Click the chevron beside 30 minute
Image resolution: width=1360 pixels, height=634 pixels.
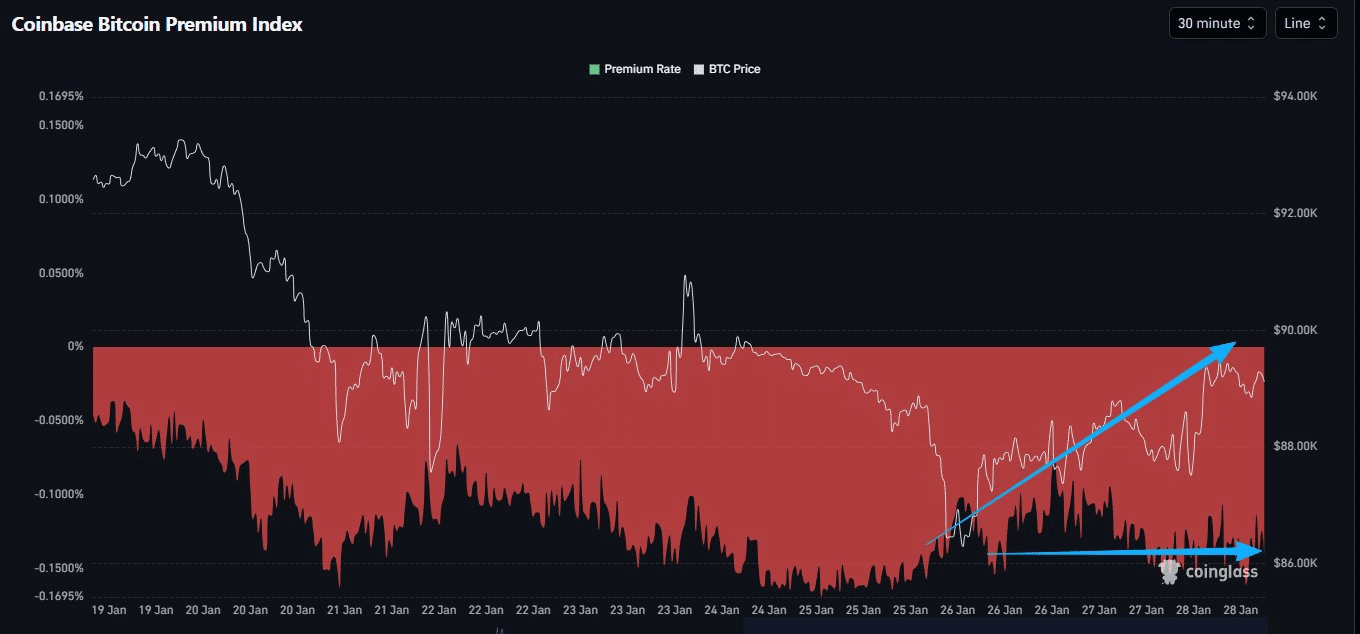[1250, 22]
